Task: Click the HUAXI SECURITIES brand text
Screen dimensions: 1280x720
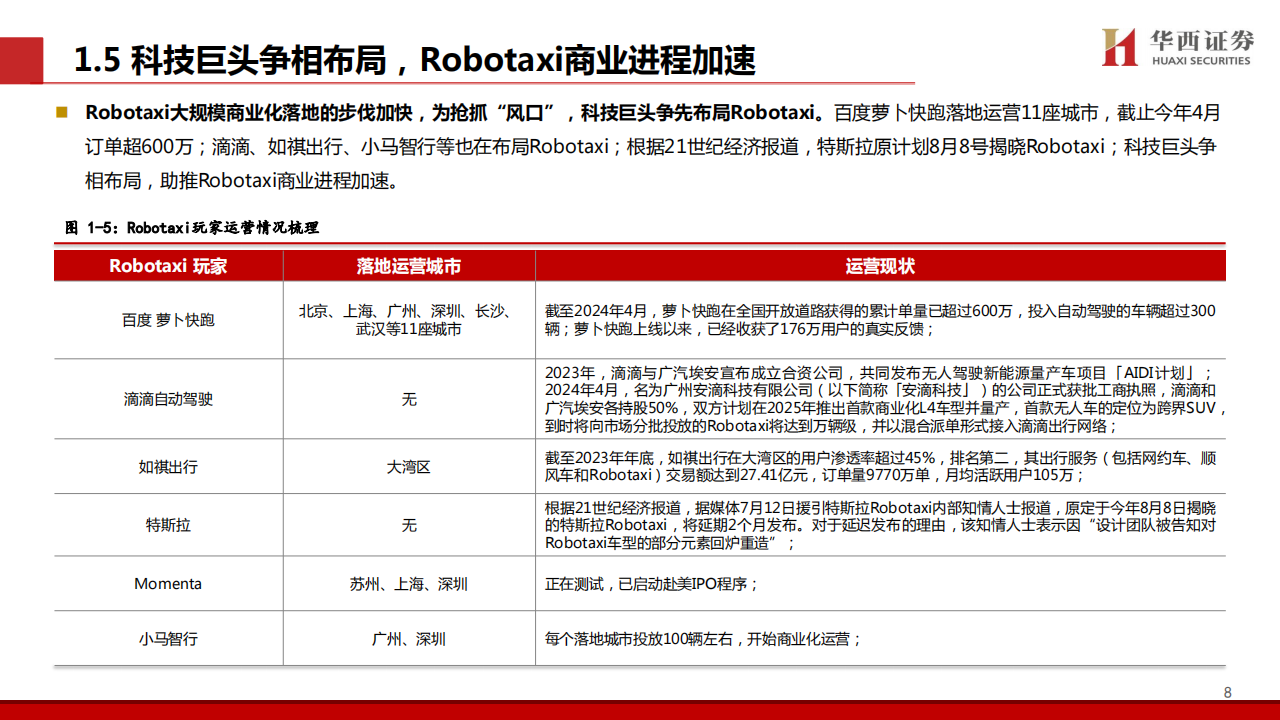Action: pyautogui.click(x=1199, y=61)
